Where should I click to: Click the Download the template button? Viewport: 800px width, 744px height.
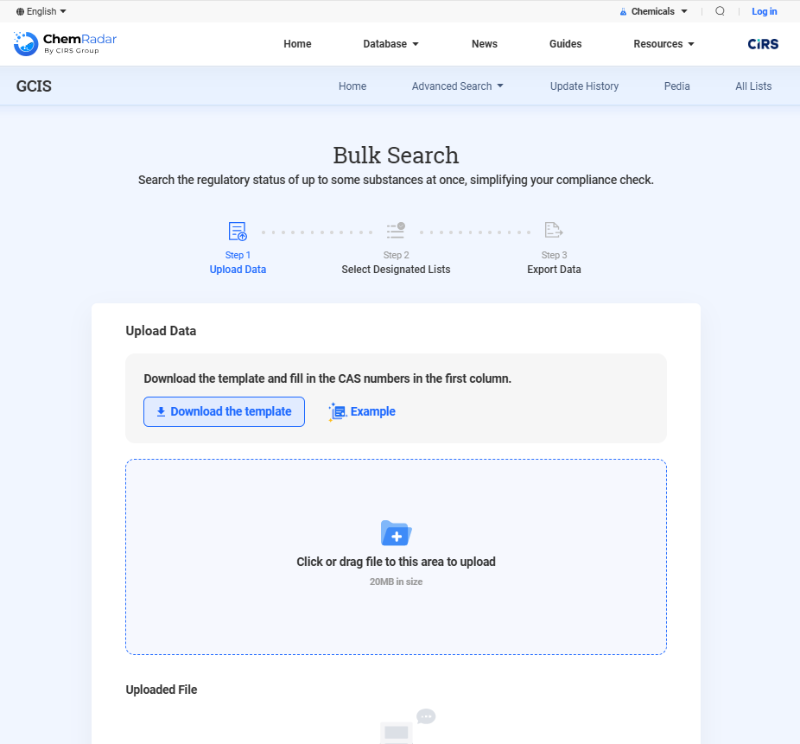click(x=224, y=412)
